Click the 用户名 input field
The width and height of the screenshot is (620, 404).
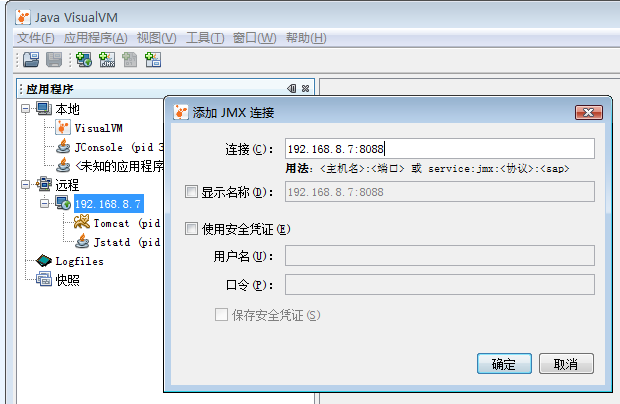click(440, 256)
